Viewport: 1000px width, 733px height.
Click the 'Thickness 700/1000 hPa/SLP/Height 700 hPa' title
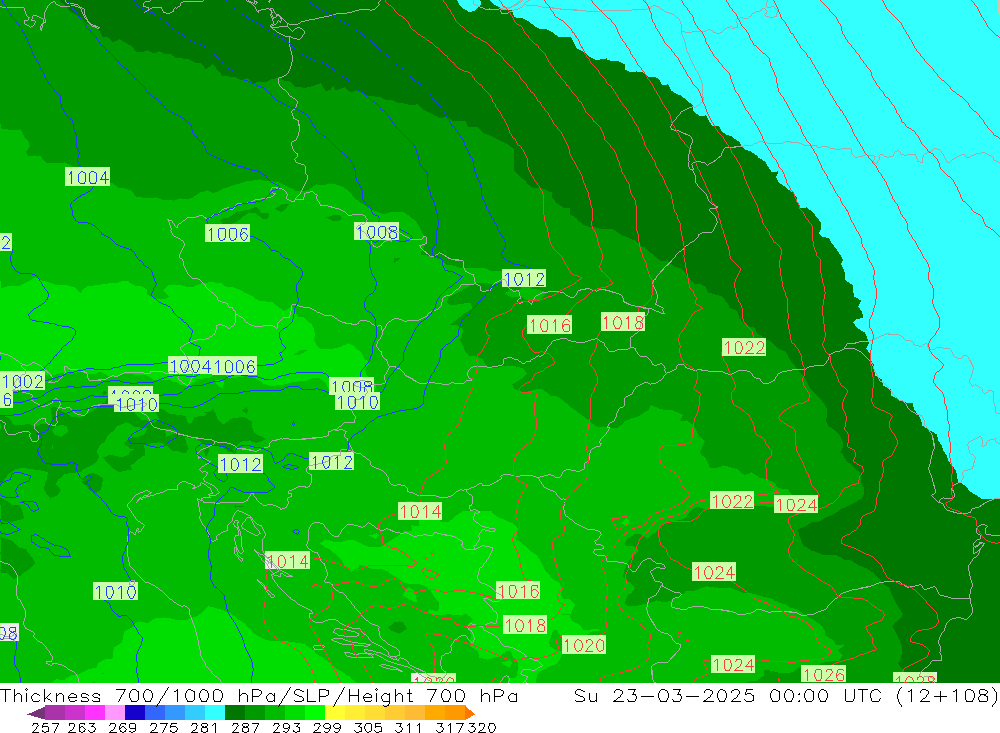click(x=259, y=695)
